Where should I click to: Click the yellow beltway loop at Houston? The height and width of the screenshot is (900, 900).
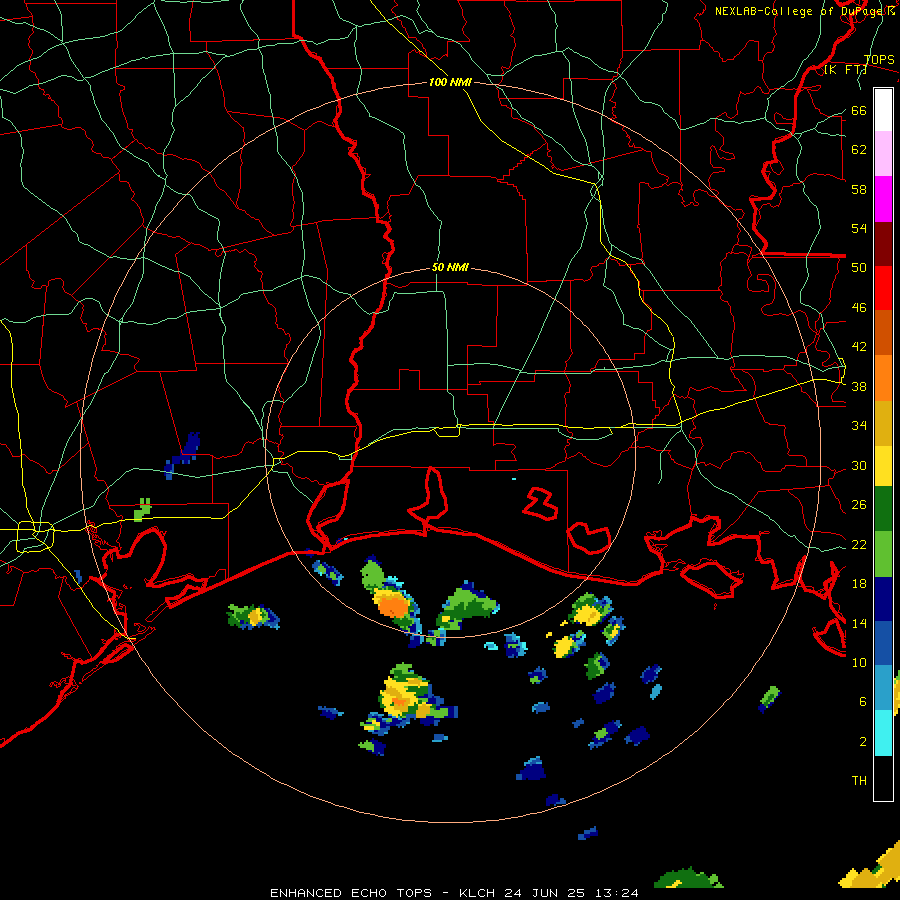tap(35, 537)
